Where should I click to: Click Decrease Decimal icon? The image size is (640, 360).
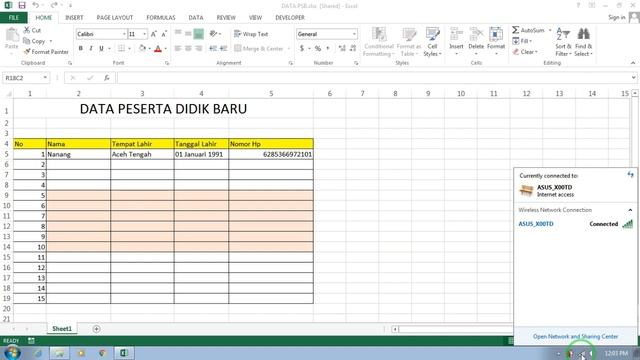click(353, 48)
